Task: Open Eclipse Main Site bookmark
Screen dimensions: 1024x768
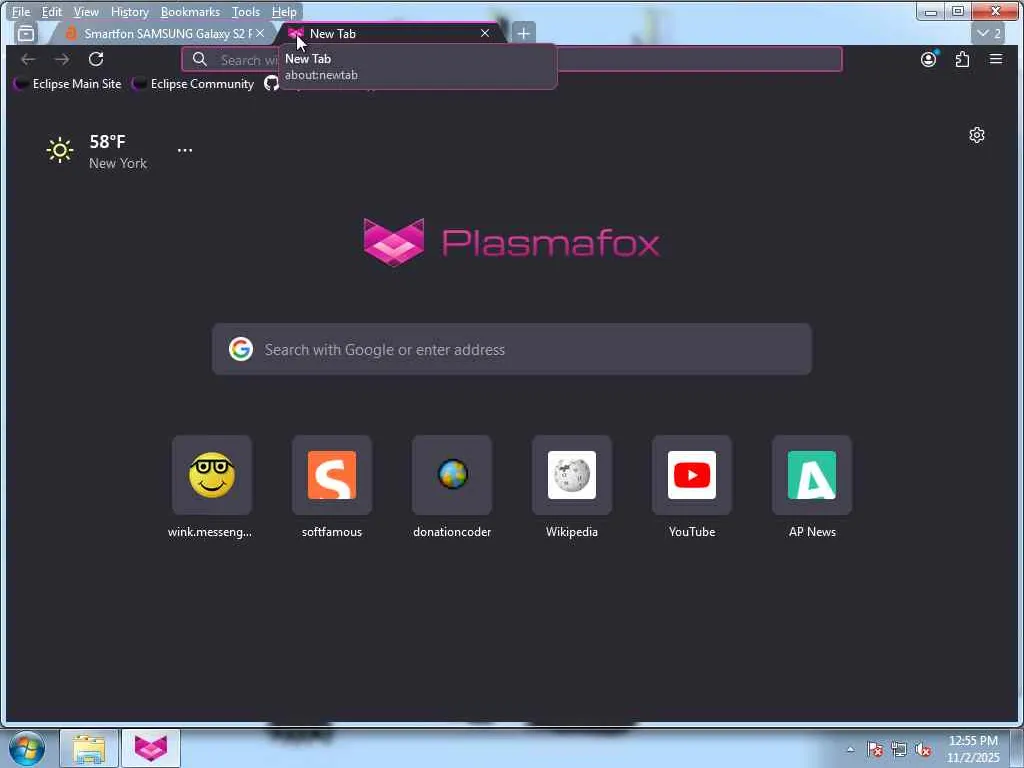Action: [68, 84]
